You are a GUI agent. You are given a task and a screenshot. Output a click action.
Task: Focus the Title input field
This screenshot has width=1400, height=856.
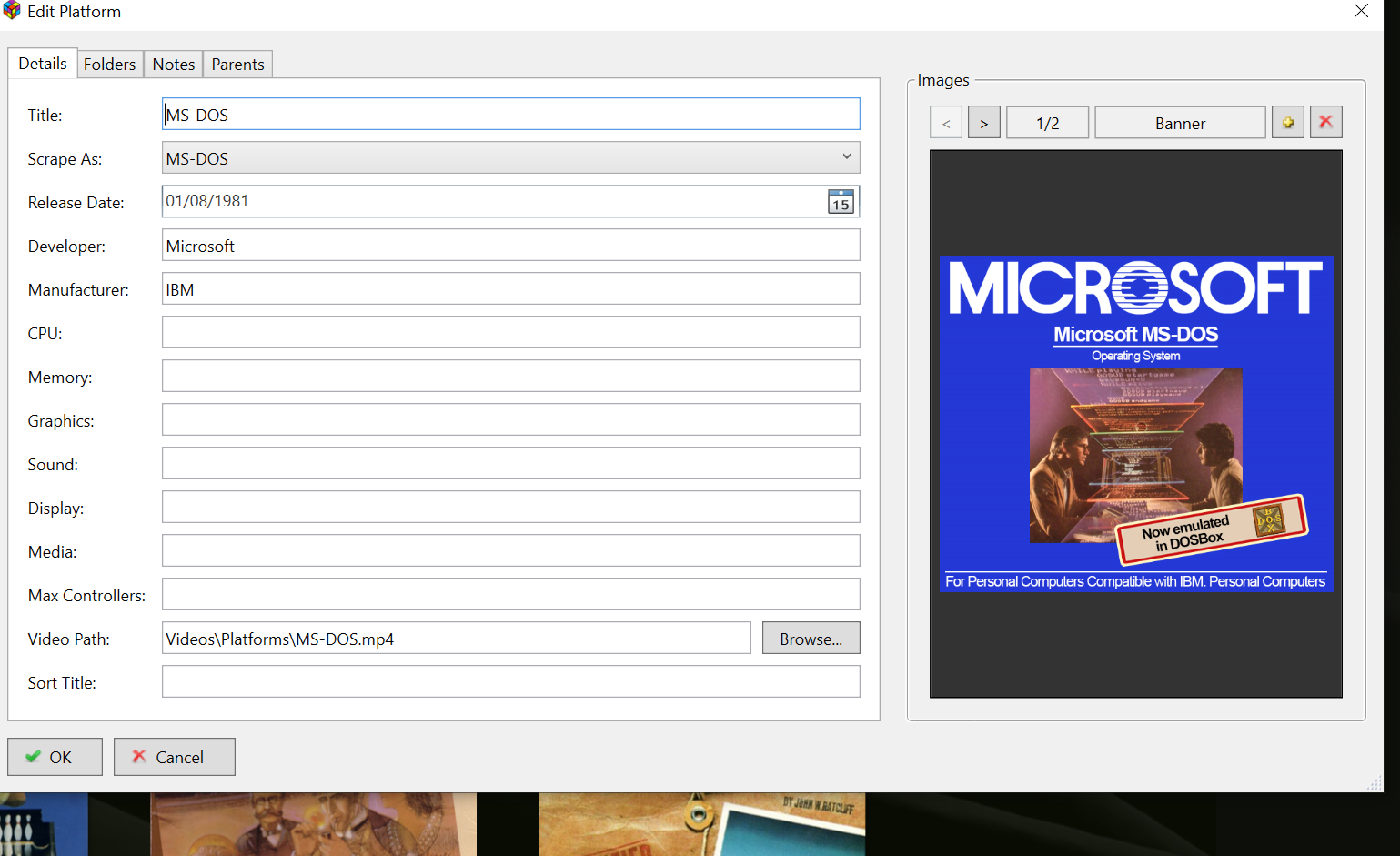[510, 114]
